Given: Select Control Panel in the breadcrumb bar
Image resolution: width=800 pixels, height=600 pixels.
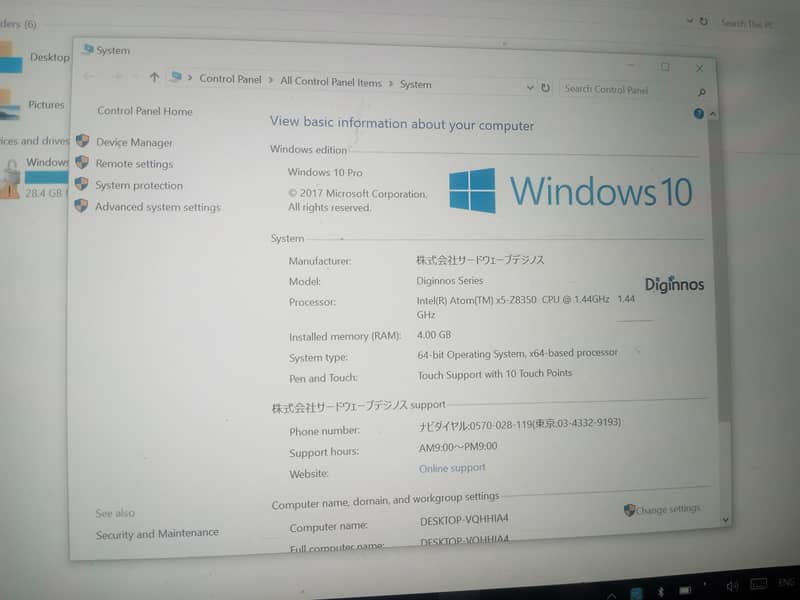Looking at the screenshot, I should point(230,79).
